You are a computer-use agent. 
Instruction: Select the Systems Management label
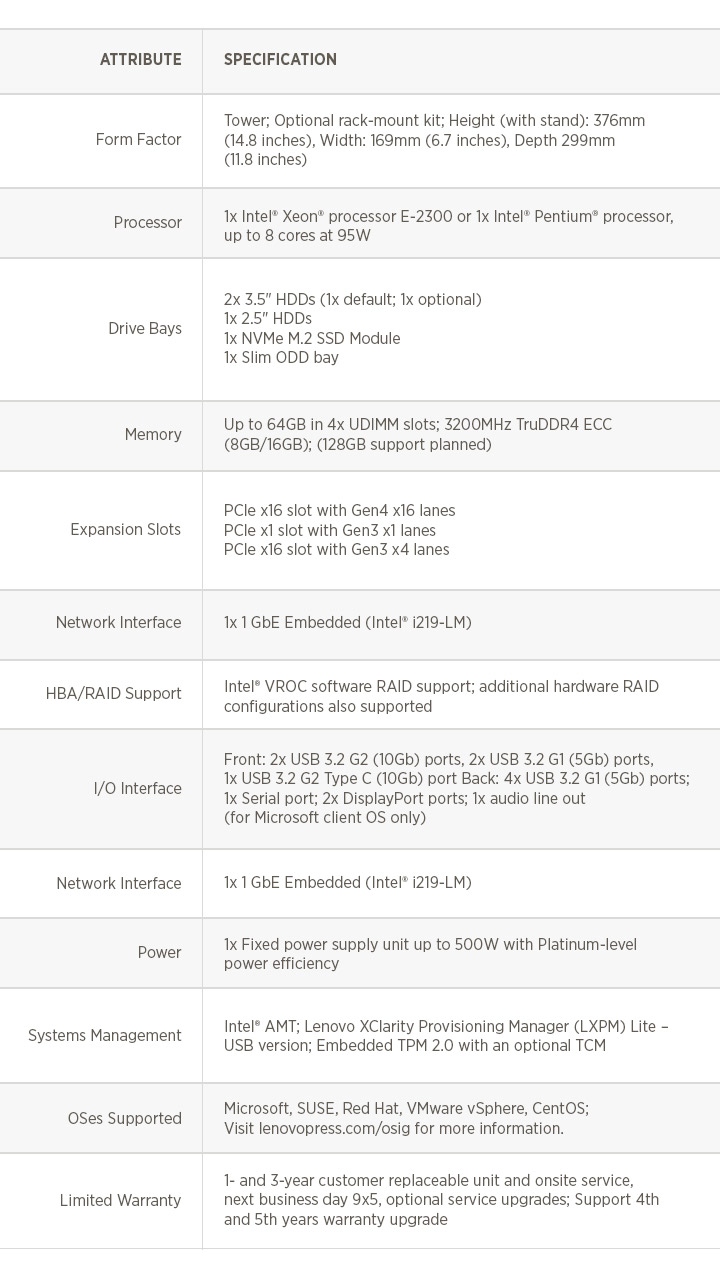click(105, 1036)
